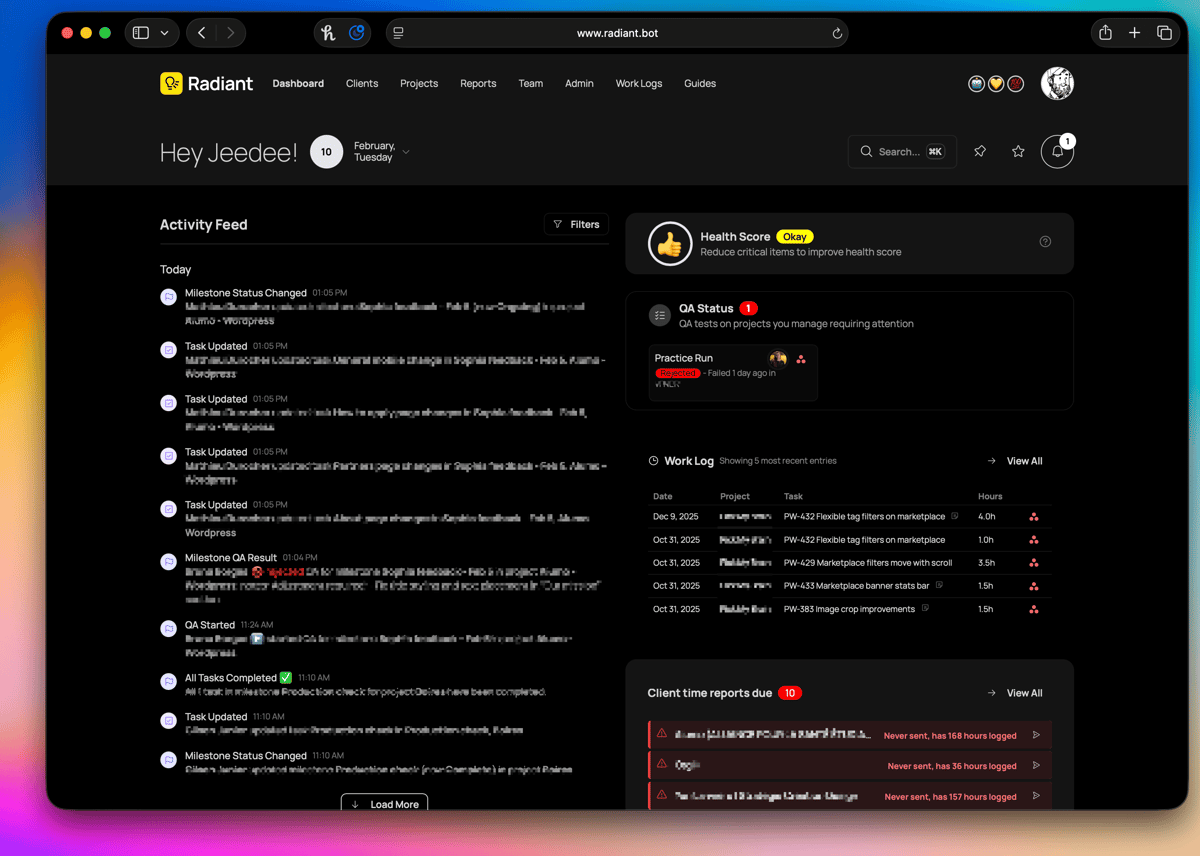Open the Guides page
The image size is (1200, 856).
(x=700, y=84)
